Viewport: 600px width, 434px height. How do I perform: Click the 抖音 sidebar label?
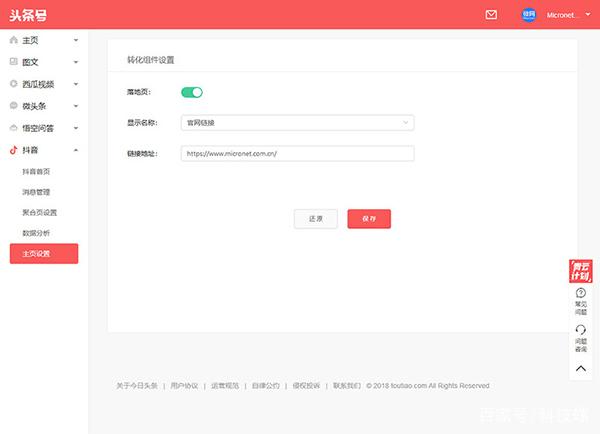tap(30, 150)
